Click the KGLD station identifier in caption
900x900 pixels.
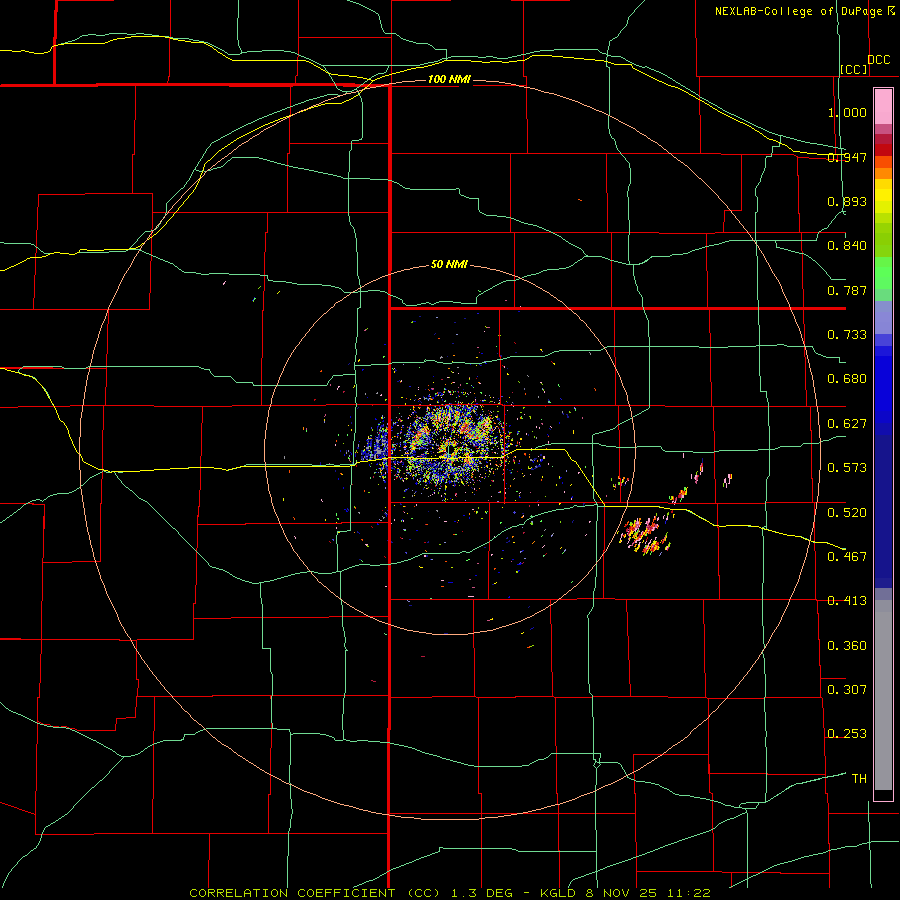point(558,893)
